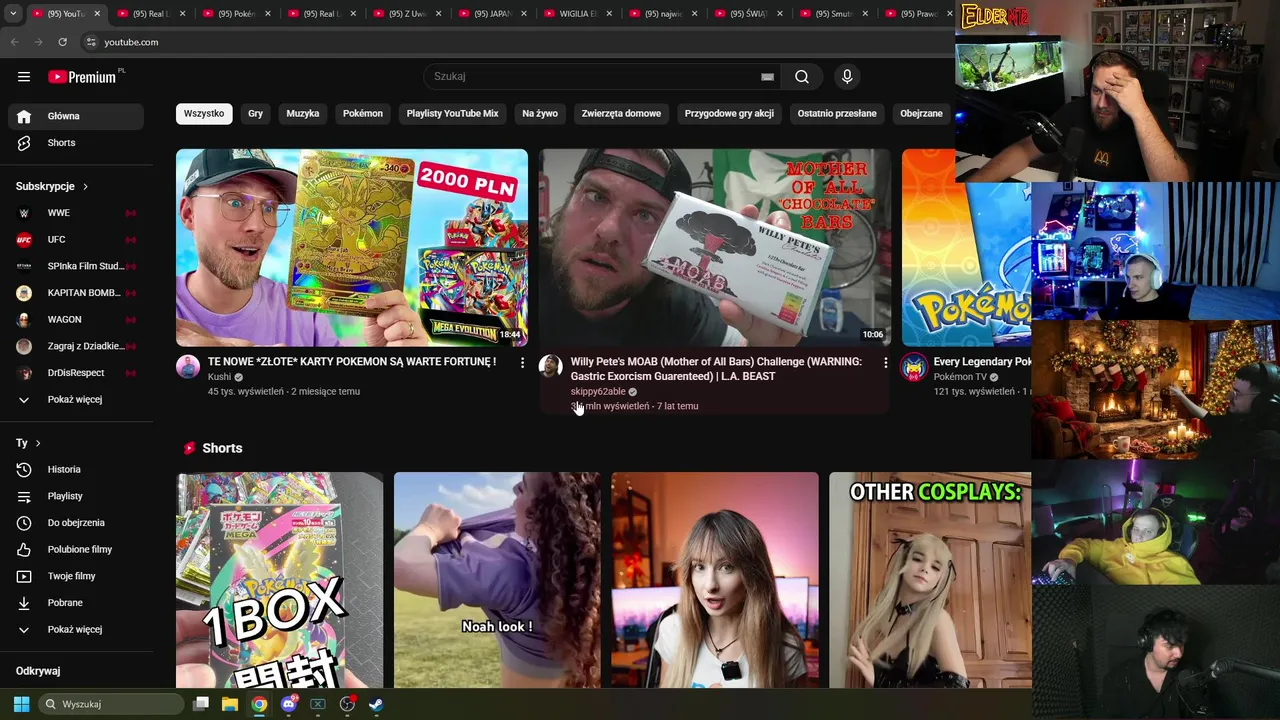This screenshot has height=720, width=1280.
Task: Close the ŚWIAT browser tab
Action: [780, 14]
